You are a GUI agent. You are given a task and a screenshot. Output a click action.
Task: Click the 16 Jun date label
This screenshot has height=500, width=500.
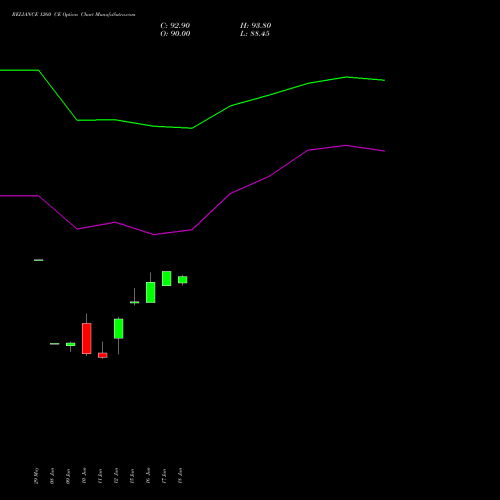coord(148,476)
